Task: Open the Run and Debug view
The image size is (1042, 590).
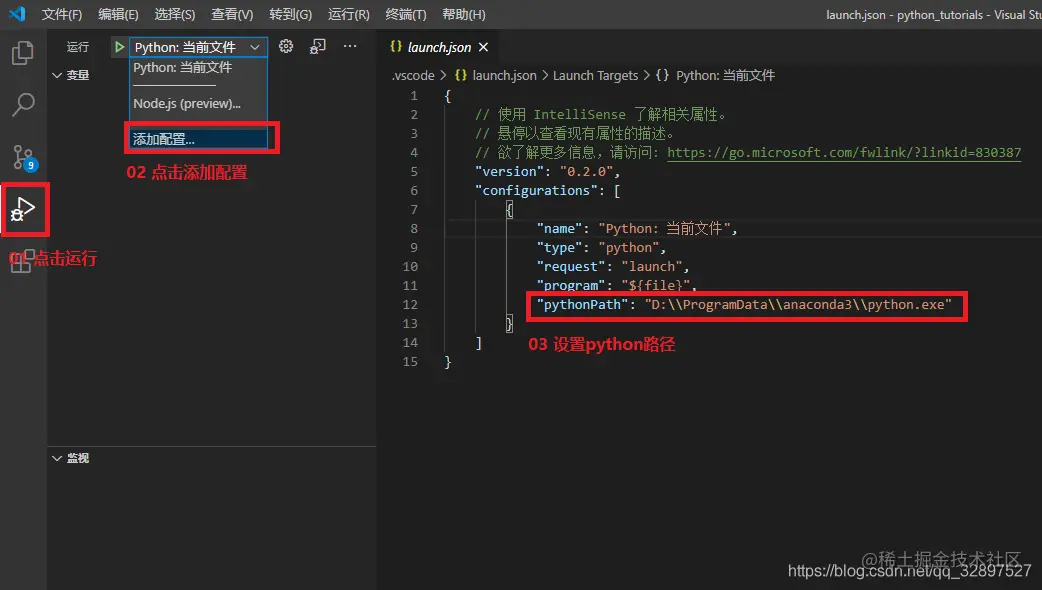Action: [x=23, y=209]
